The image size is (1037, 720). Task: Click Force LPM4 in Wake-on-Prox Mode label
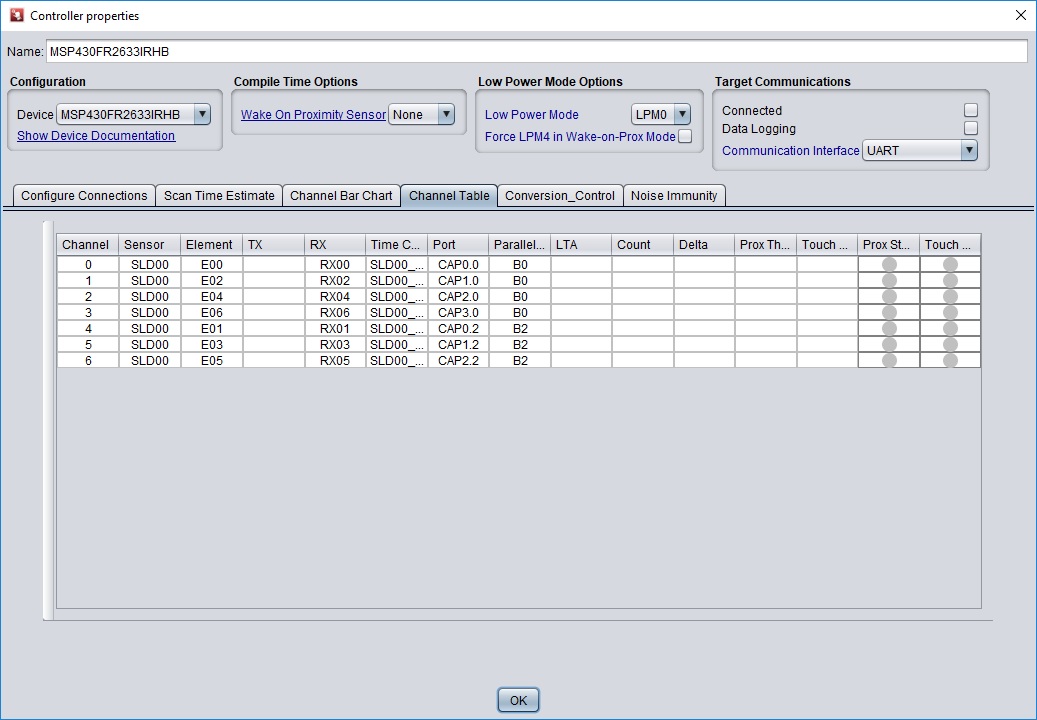tap(580, 136)
